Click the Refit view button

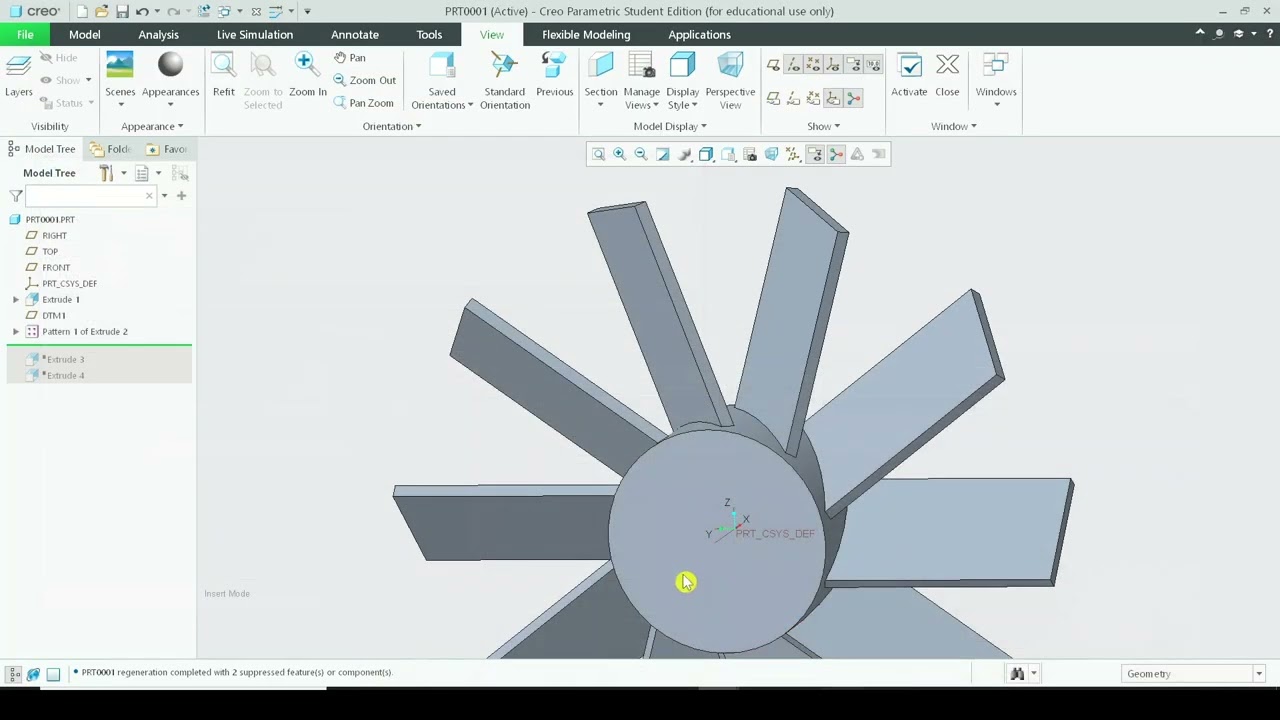click(223, 76)
